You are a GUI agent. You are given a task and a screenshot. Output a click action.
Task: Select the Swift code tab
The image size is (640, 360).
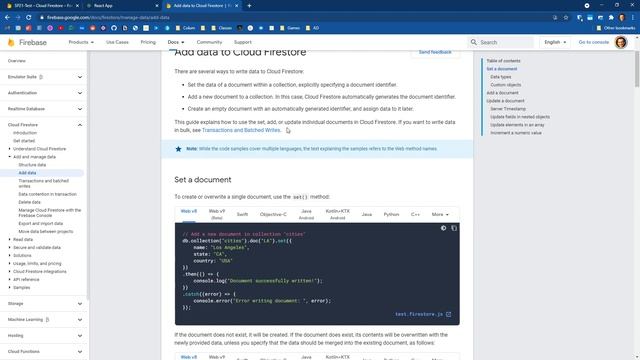[x=242, y=214]
